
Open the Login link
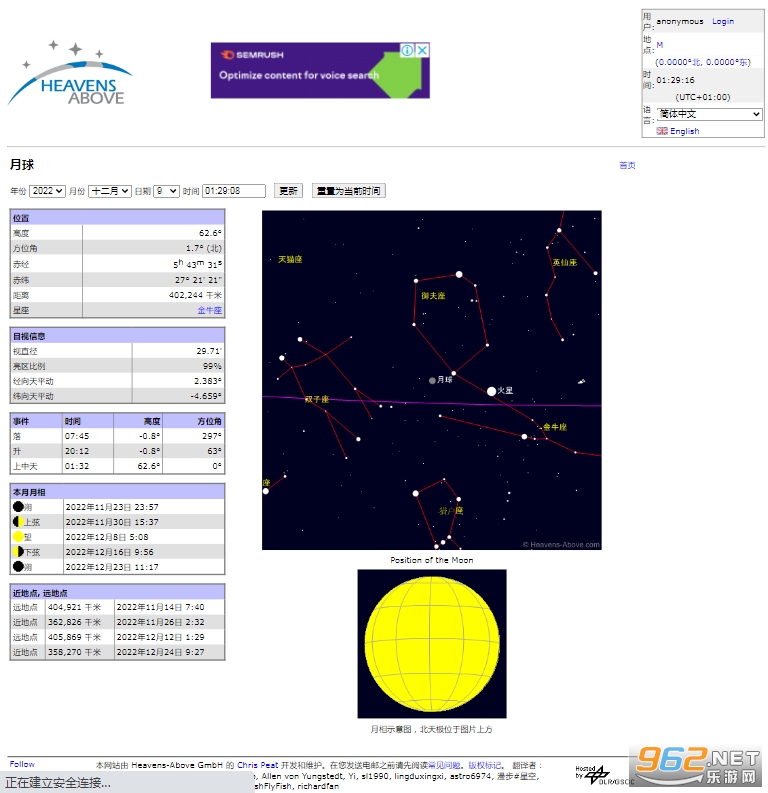pyautogui.click(x=723, y=21)
